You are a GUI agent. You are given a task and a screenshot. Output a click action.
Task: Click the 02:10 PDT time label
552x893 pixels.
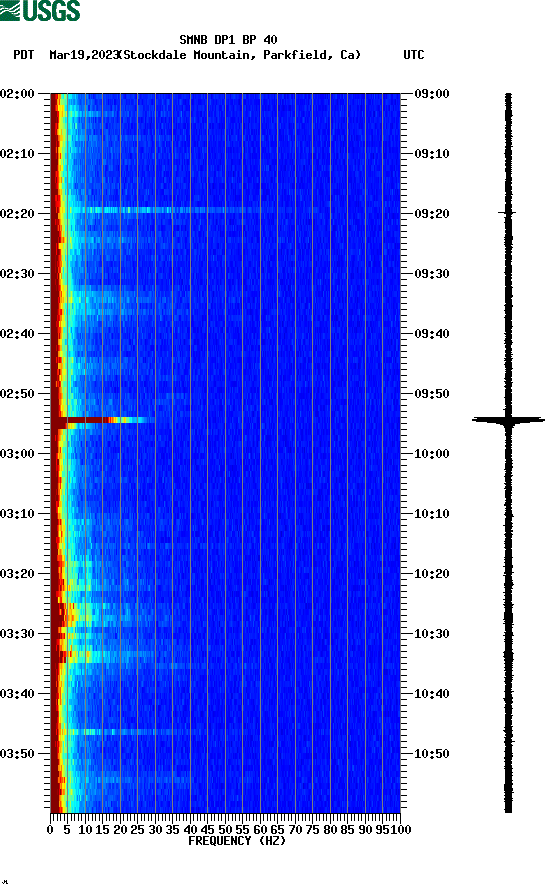click(x=17, y=154)
